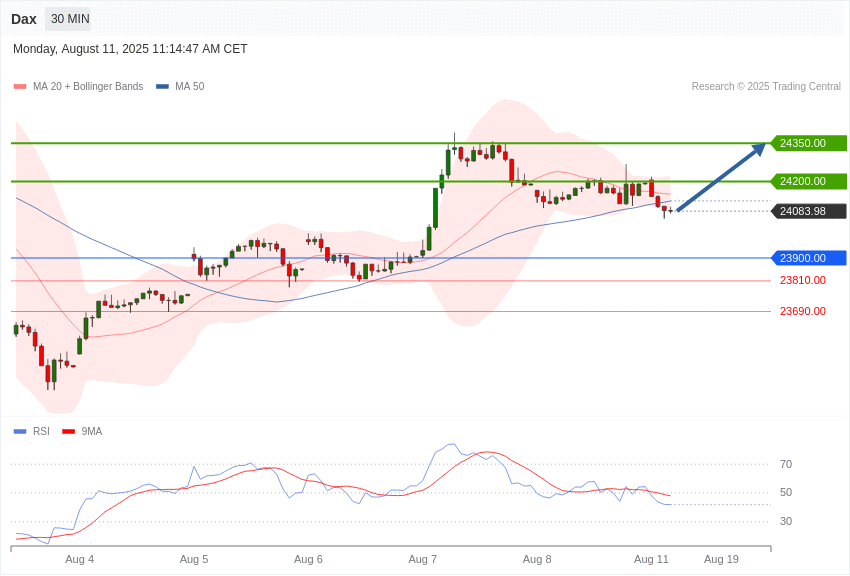Click the 9MA red legend swatch
Screen dimensions: 850x576
click(68, 432)
